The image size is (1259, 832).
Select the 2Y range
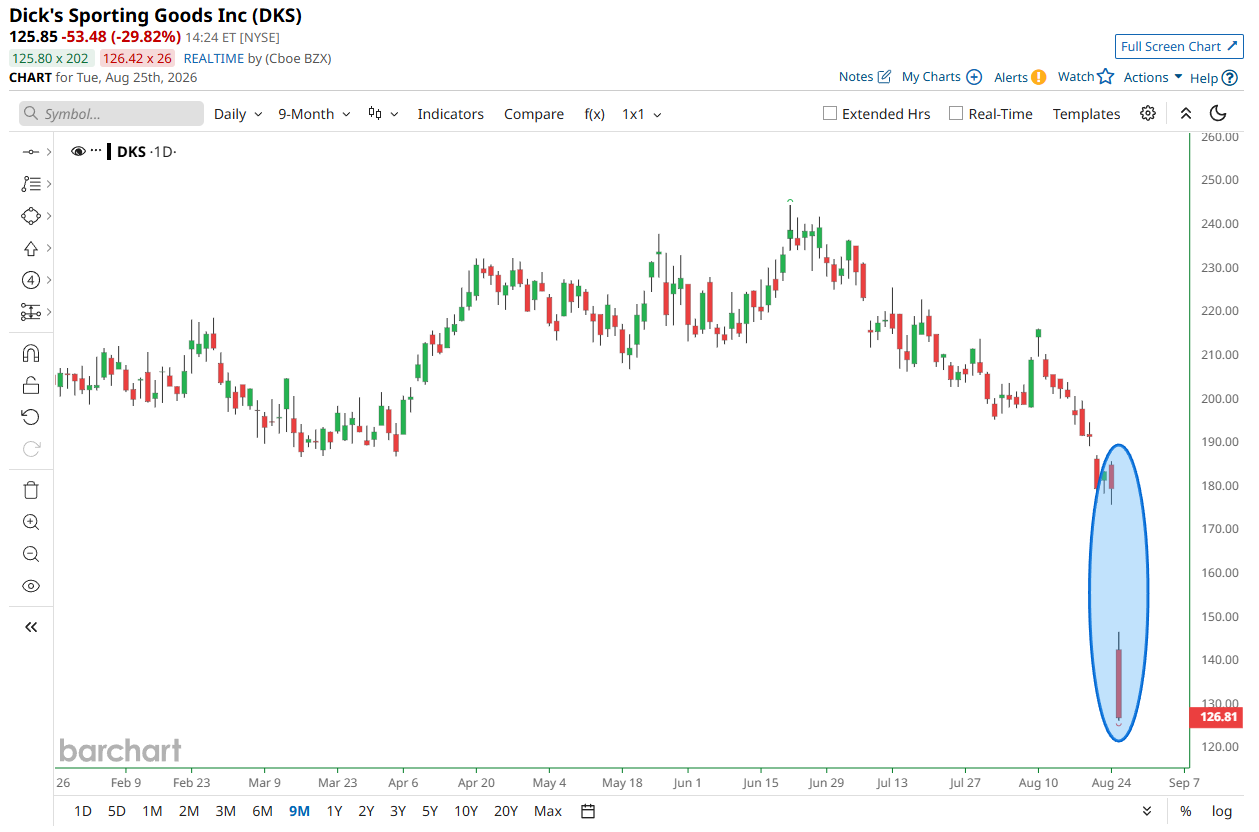367,811
